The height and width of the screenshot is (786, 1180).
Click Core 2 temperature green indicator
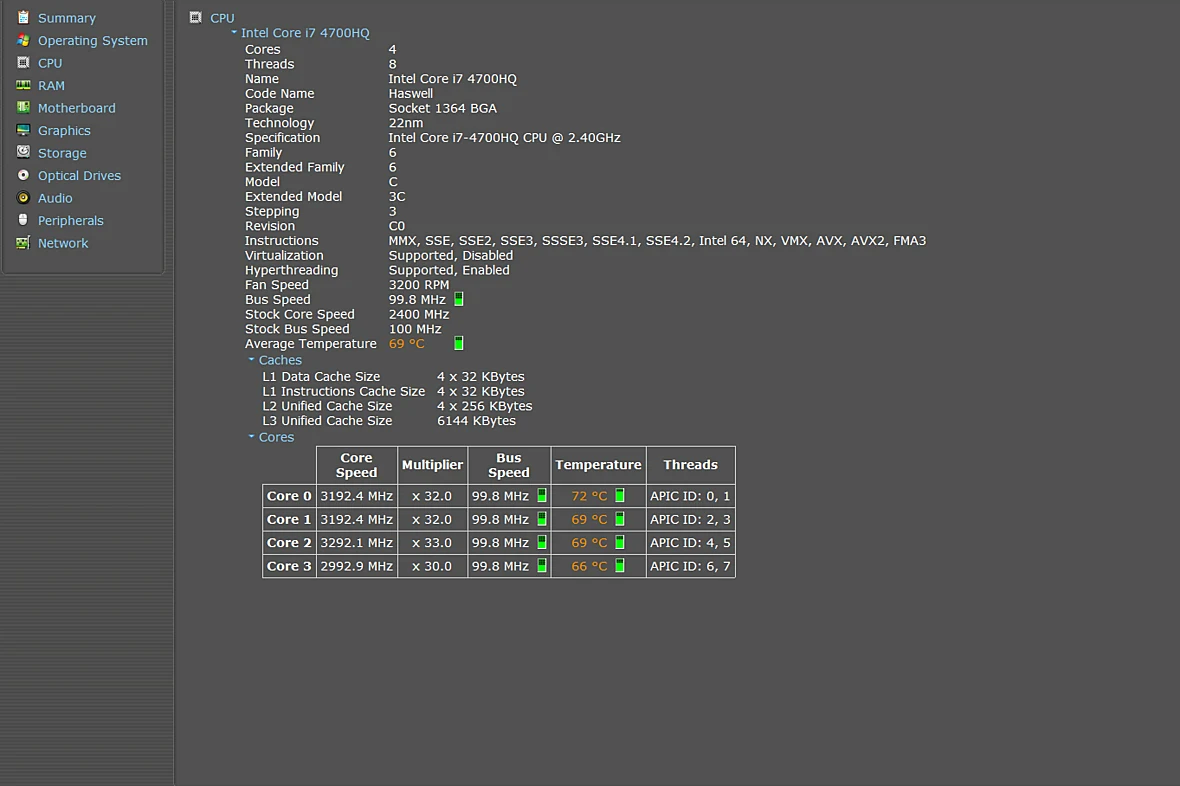pos(620,542)
